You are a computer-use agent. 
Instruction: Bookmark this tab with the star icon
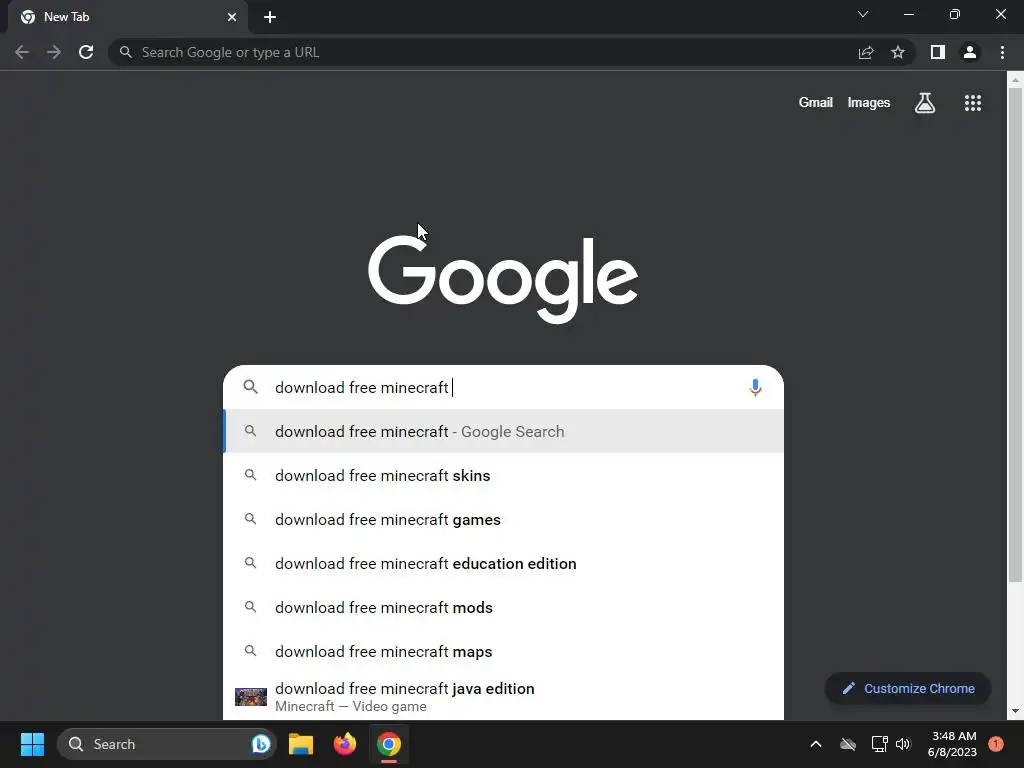coord(898,52)
